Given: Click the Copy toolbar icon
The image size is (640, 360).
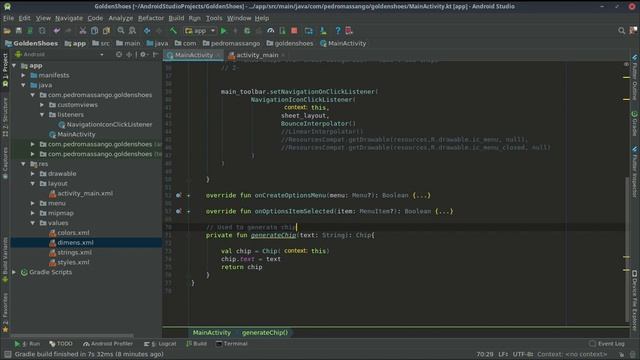Looking at the screenshot, I should (95, 31).
